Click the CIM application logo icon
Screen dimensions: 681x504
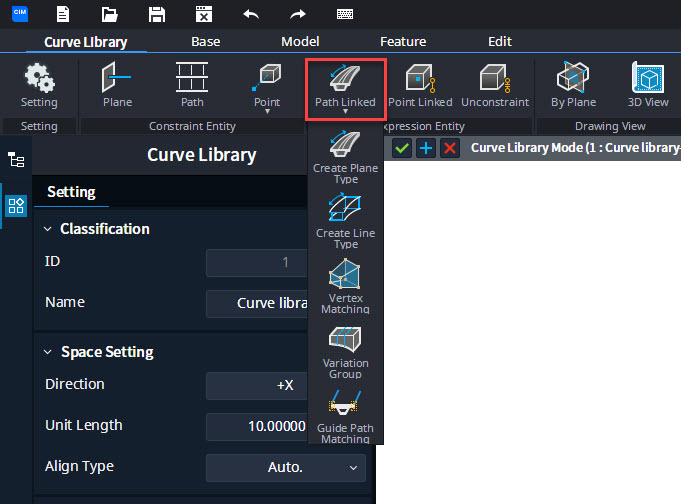[x=20, y=13]
